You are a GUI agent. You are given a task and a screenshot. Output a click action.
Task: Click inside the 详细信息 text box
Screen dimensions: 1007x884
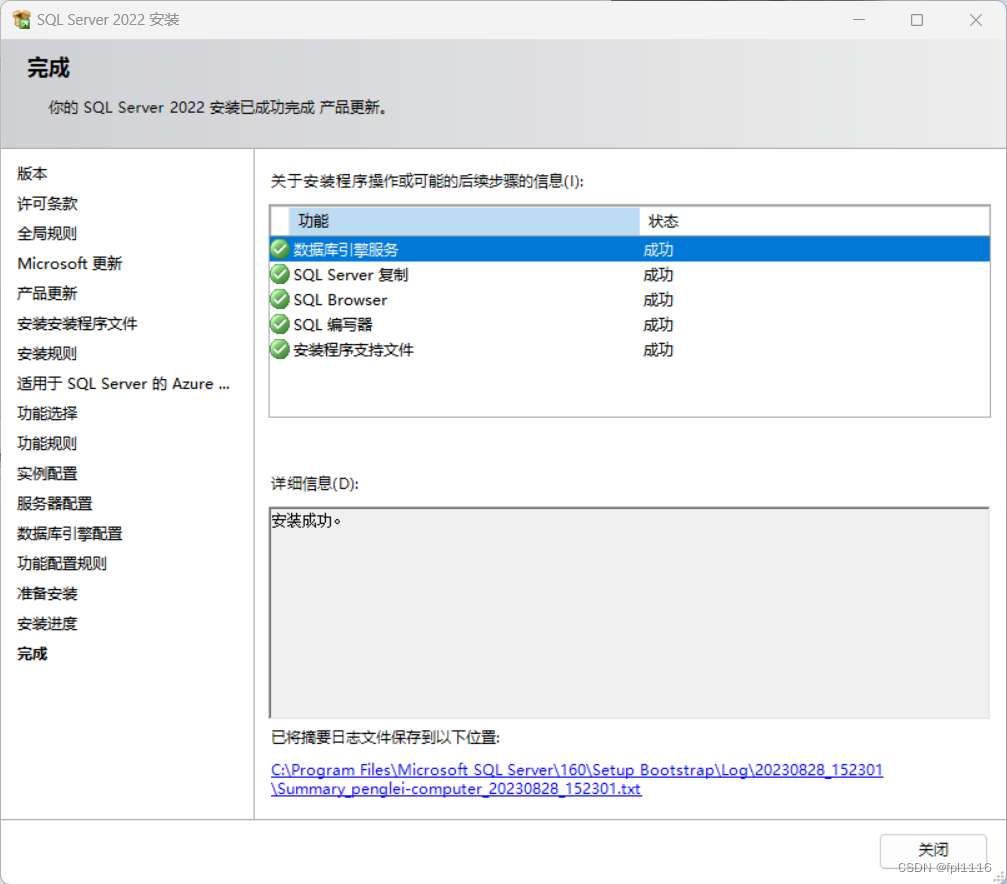tap(629, 613)
